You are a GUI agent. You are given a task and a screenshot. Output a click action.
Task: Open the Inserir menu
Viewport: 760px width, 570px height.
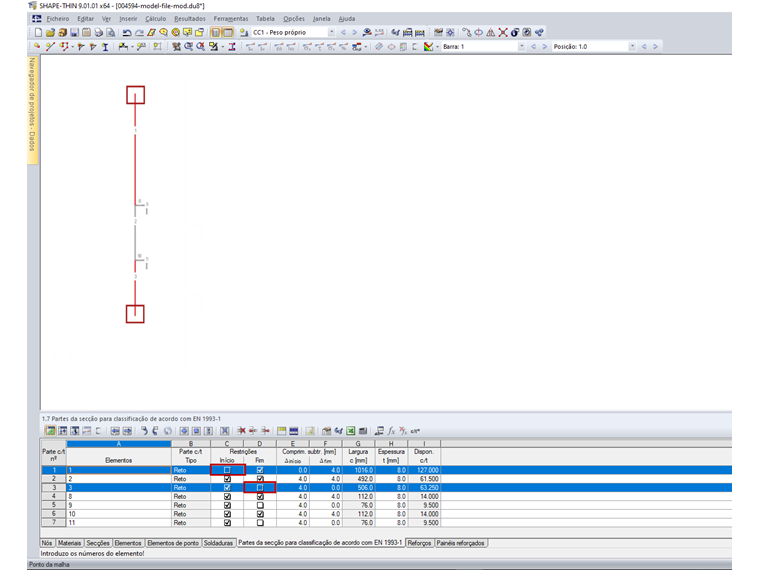point(128,19)
